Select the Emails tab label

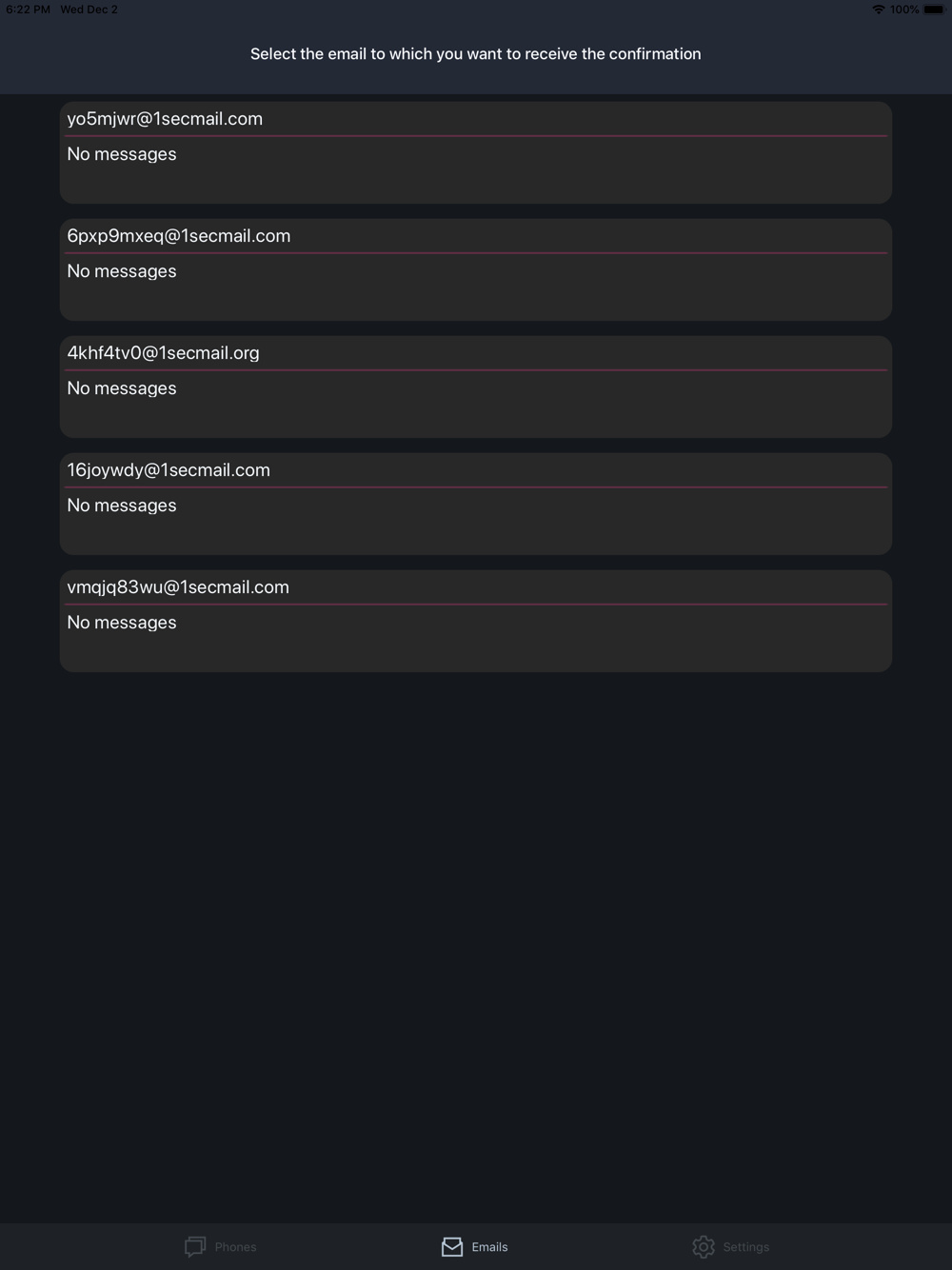click(x=489, y=1247)
